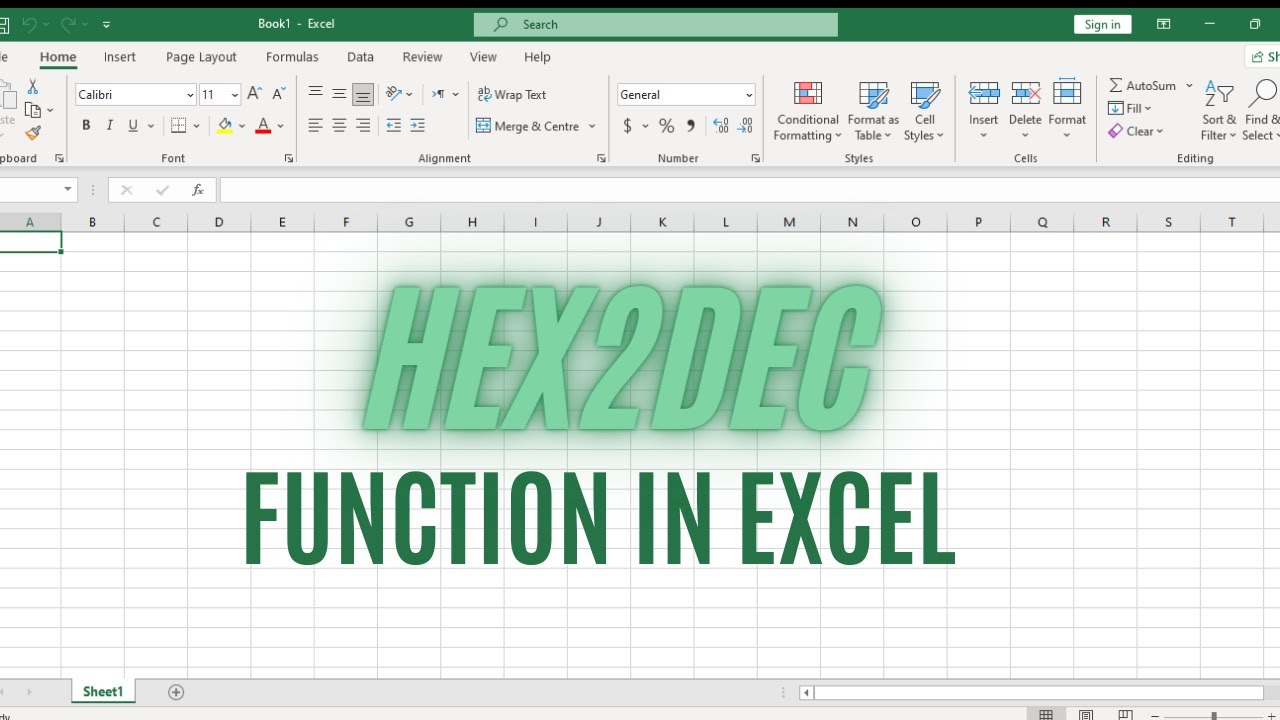Apply percent style format
The width and height of the screenshot is (1280, 720).
[666, 126]
